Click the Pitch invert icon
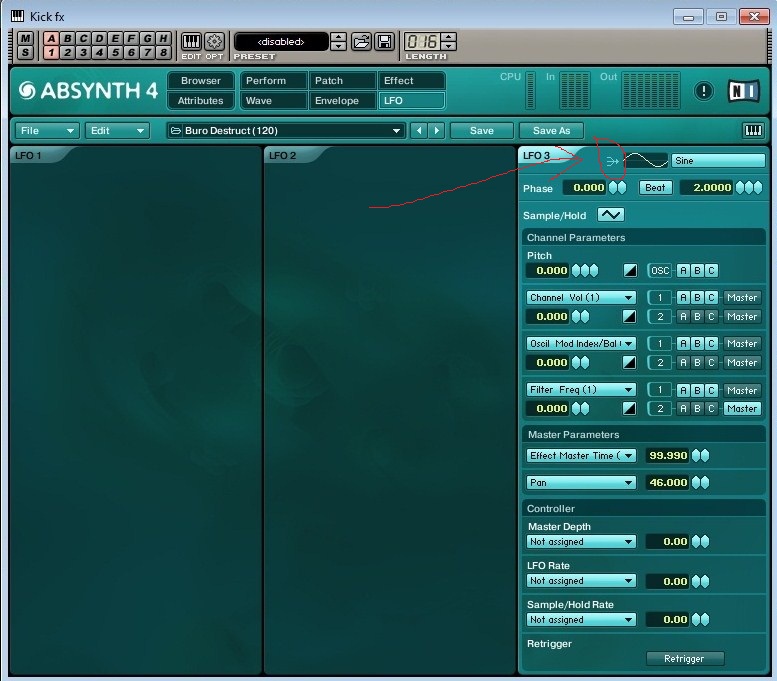 point(630,271)
